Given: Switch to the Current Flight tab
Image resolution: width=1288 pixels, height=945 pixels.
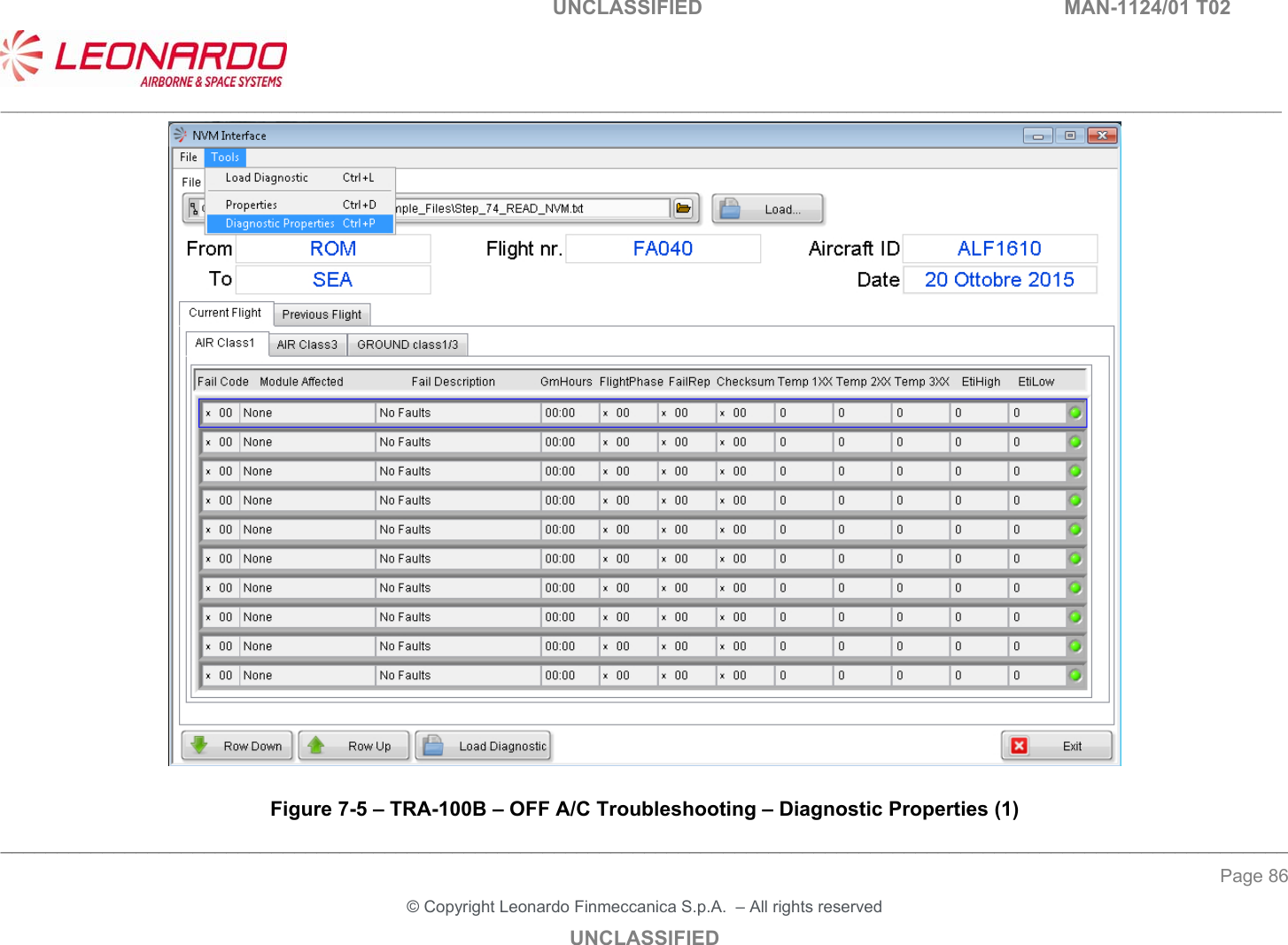Looking at the screenshot, I should pyautogui.click(x=225, y=314).
